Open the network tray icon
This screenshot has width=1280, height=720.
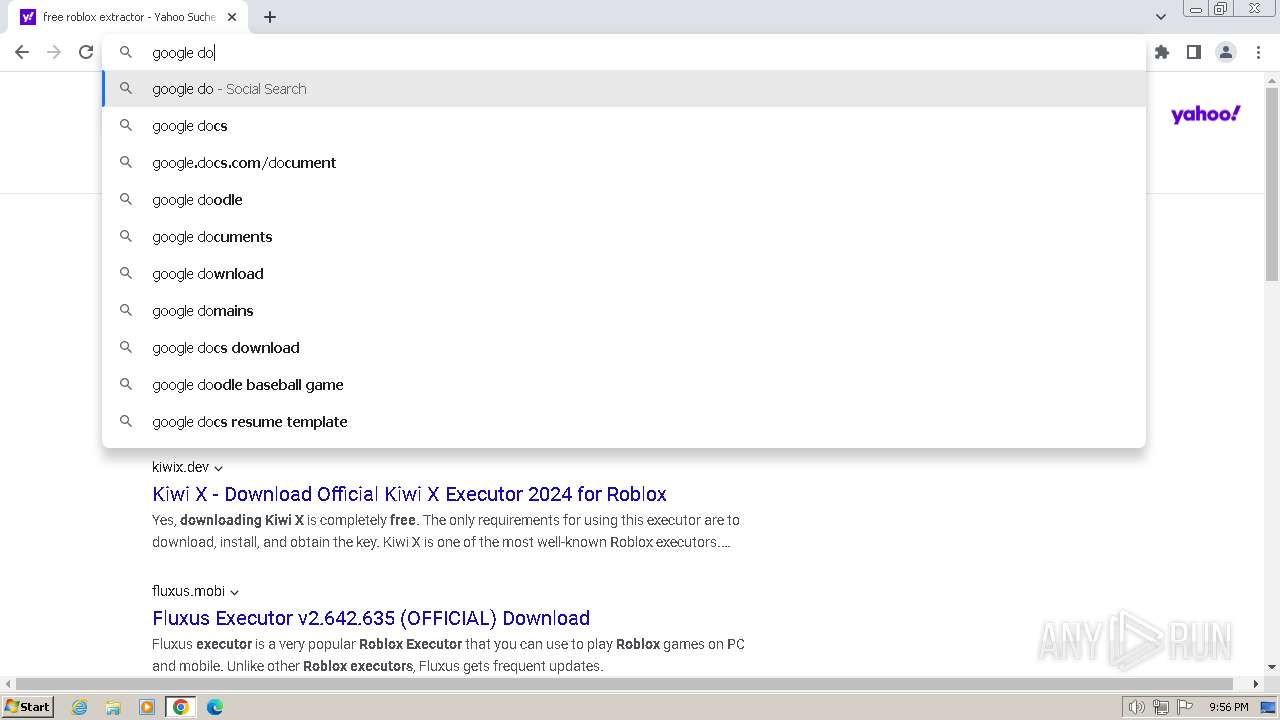(x=1161, y=707)
